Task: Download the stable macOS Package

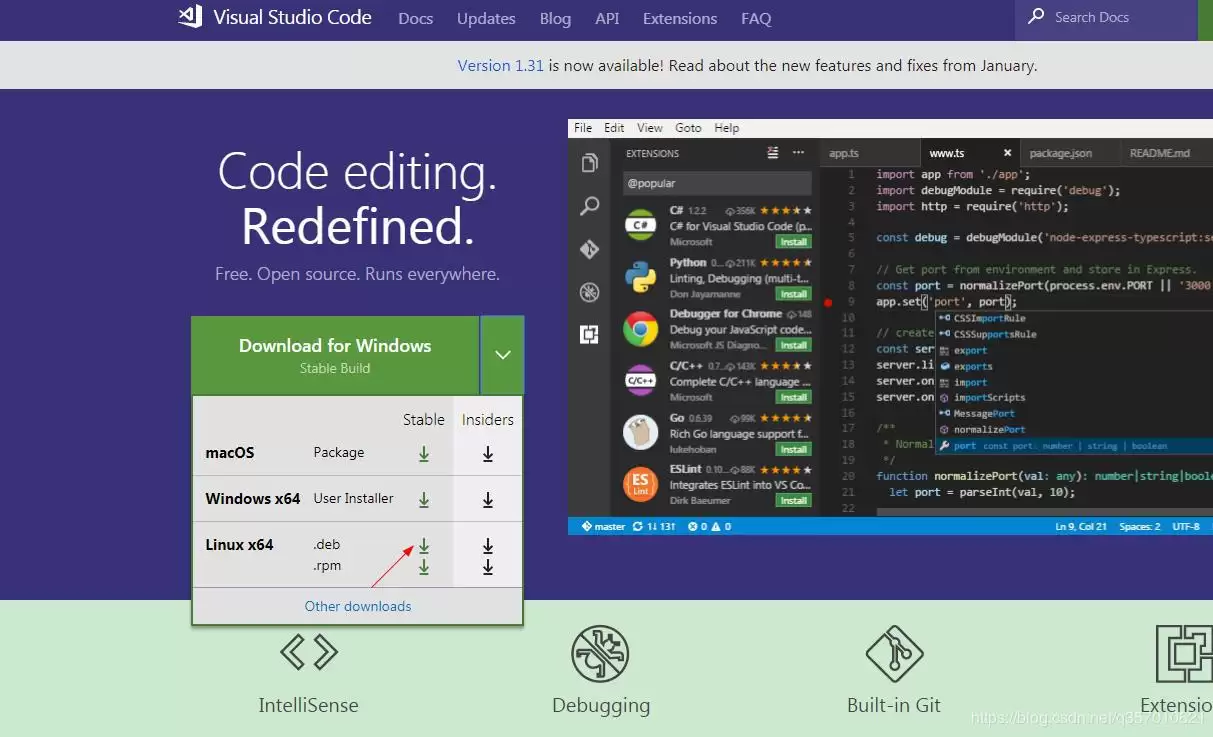Action: [x=423, y=452]
